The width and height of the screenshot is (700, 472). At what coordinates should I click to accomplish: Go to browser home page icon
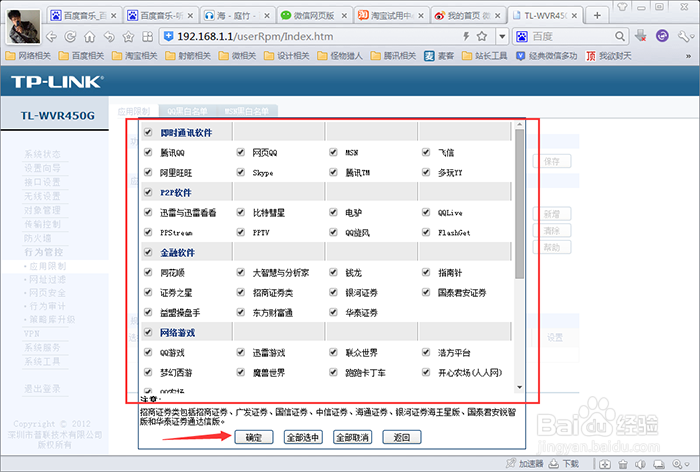coord(90,37)
